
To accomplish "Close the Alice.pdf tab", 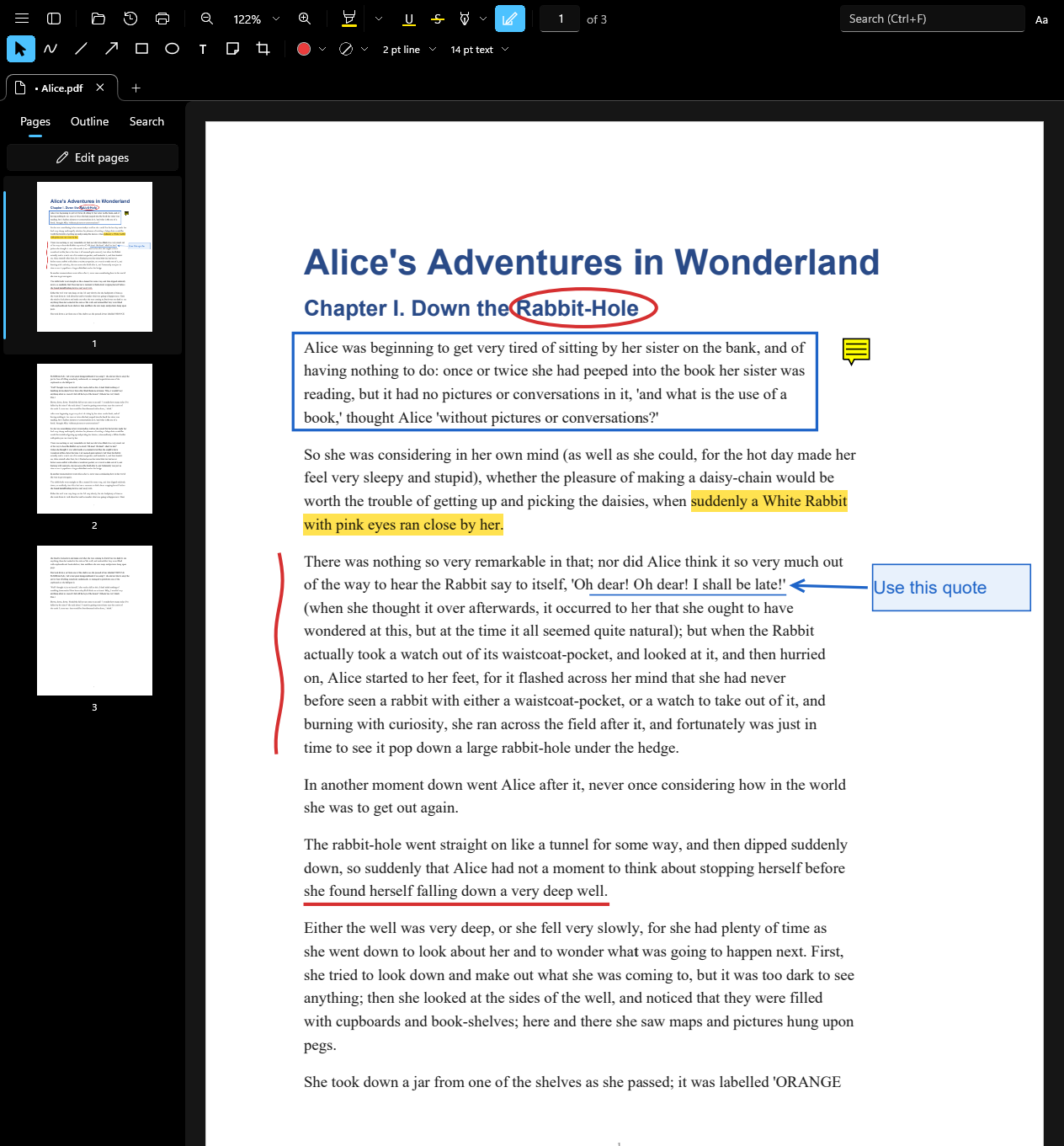I will 100,88.
